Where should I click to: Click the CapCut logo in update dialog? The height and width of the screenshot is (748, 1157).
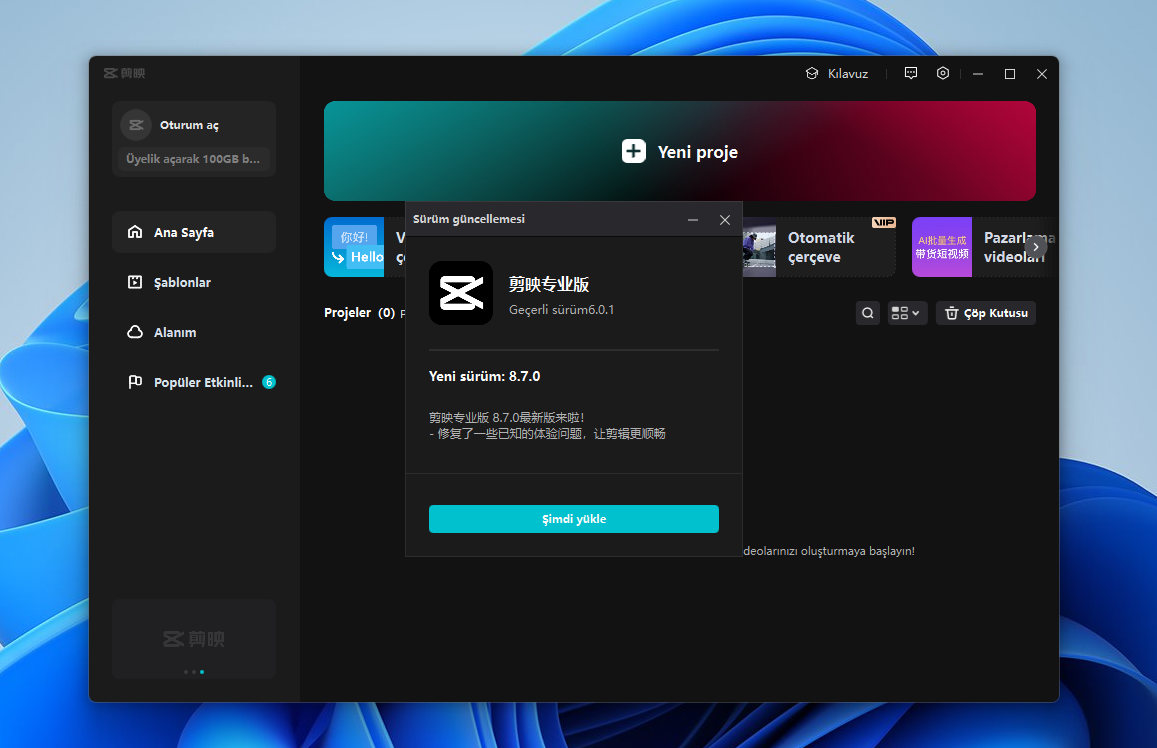[460, 293]
